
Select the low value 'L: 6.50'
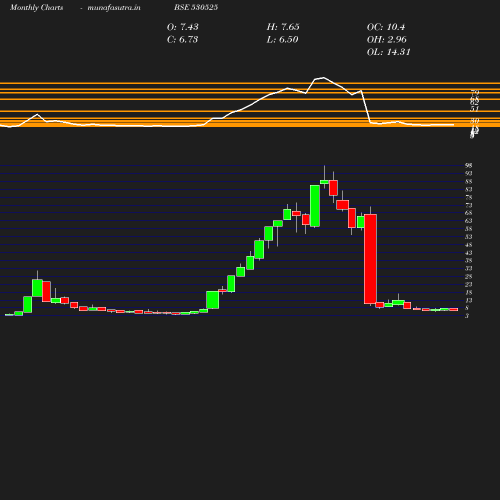(x=283, y=40)
